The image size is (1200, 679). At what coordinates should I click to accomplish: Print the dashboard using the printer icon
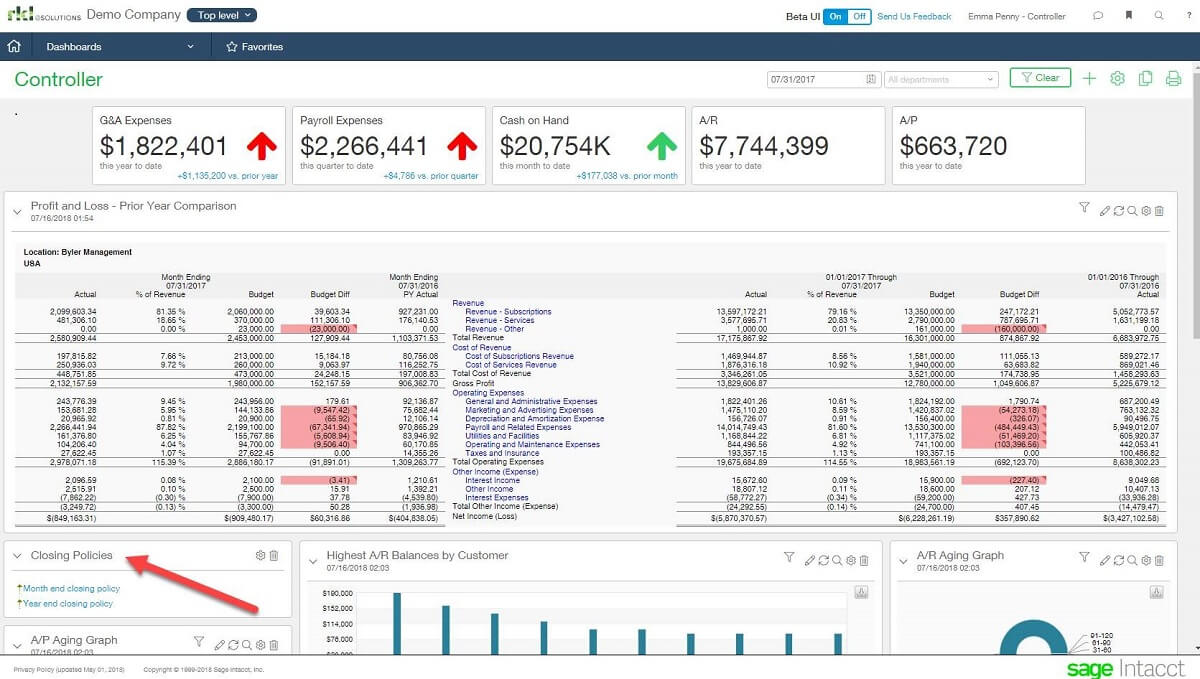pyautogui.click(x=1174, y=78)
